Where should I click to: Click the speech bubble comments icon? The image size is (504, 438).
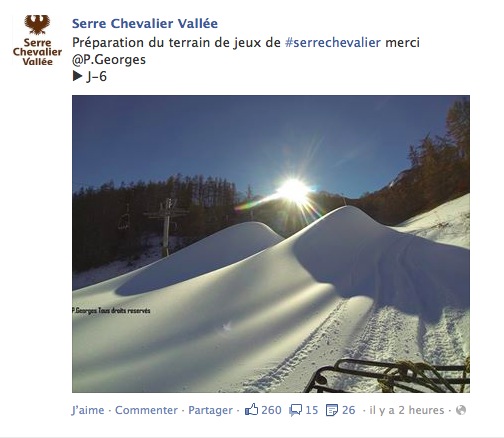(x=296, y=410)
